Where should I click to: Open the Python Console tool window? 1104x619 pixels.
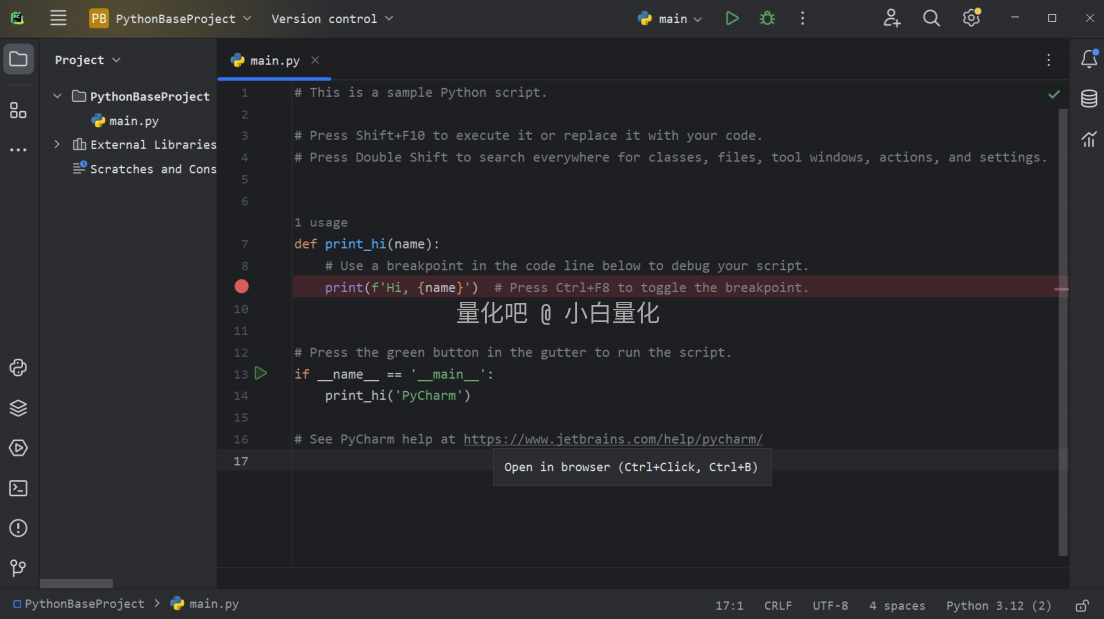[18, 368]
